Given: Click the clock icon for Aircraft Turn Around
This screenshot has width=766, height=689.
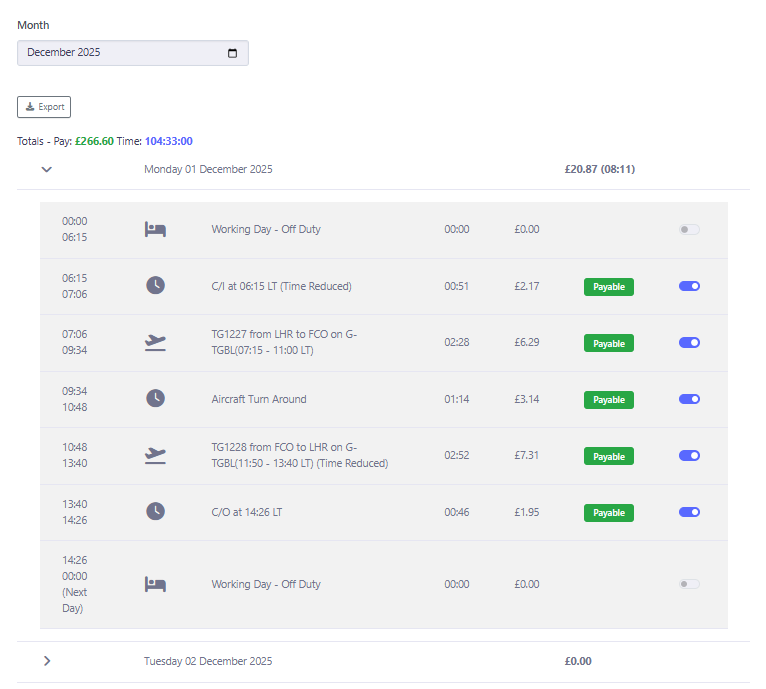Looking at the screenshot, I should [x=155, y=399].
